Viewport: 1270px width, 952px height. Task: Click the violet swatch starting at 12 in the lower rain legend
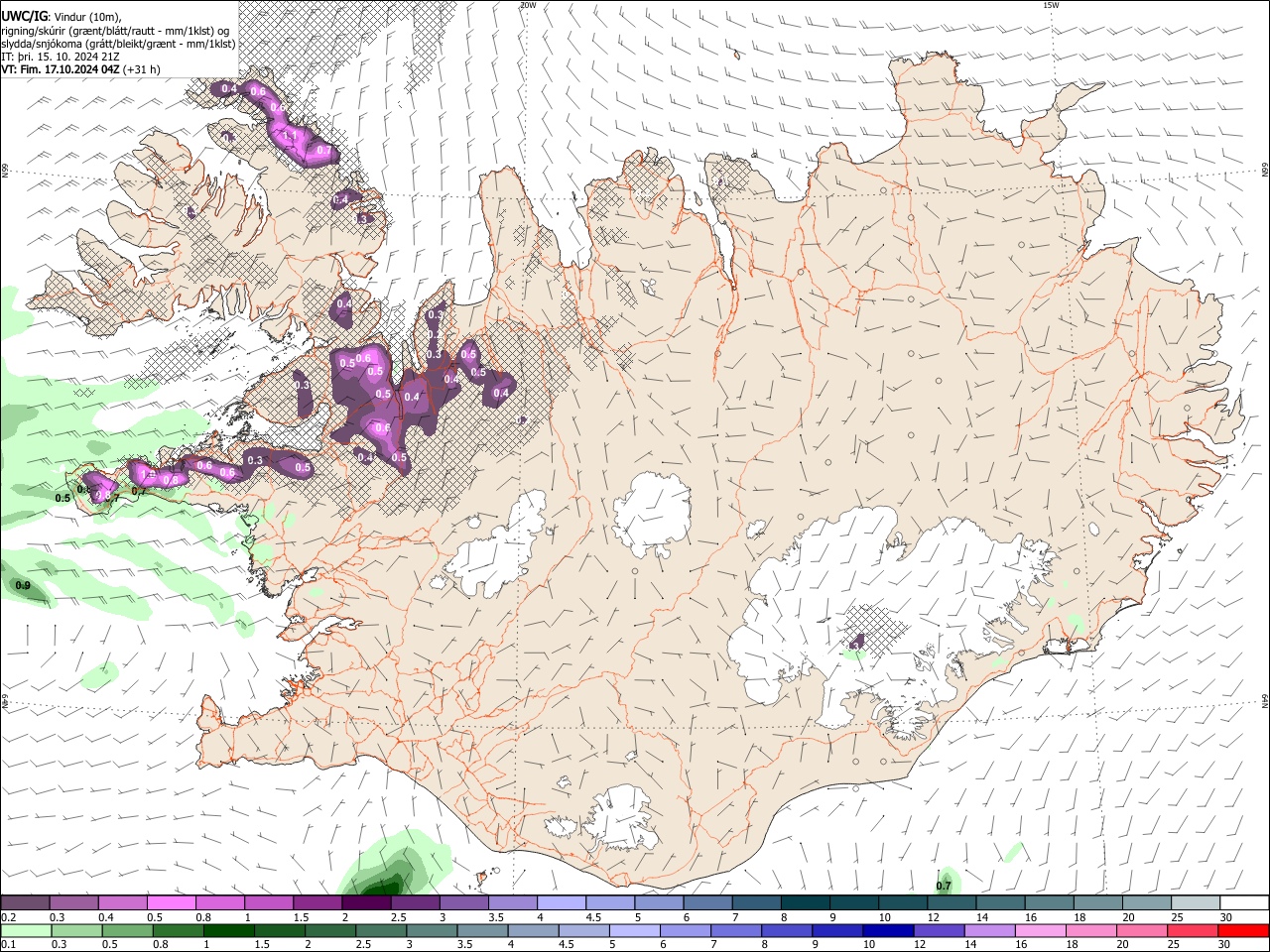[x=939, y=930]
